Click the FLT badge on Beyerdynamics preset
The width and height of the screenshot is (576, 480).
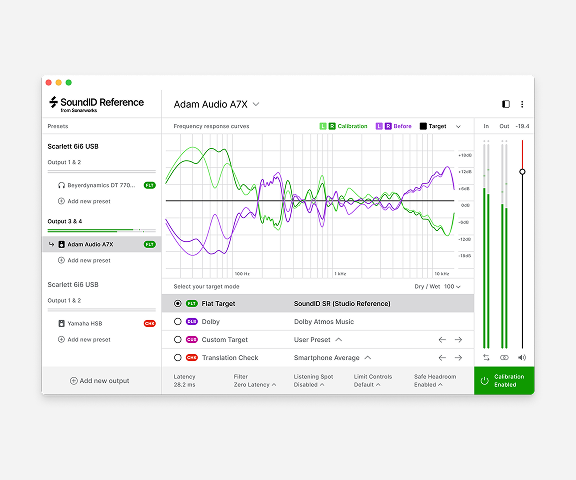150,185
